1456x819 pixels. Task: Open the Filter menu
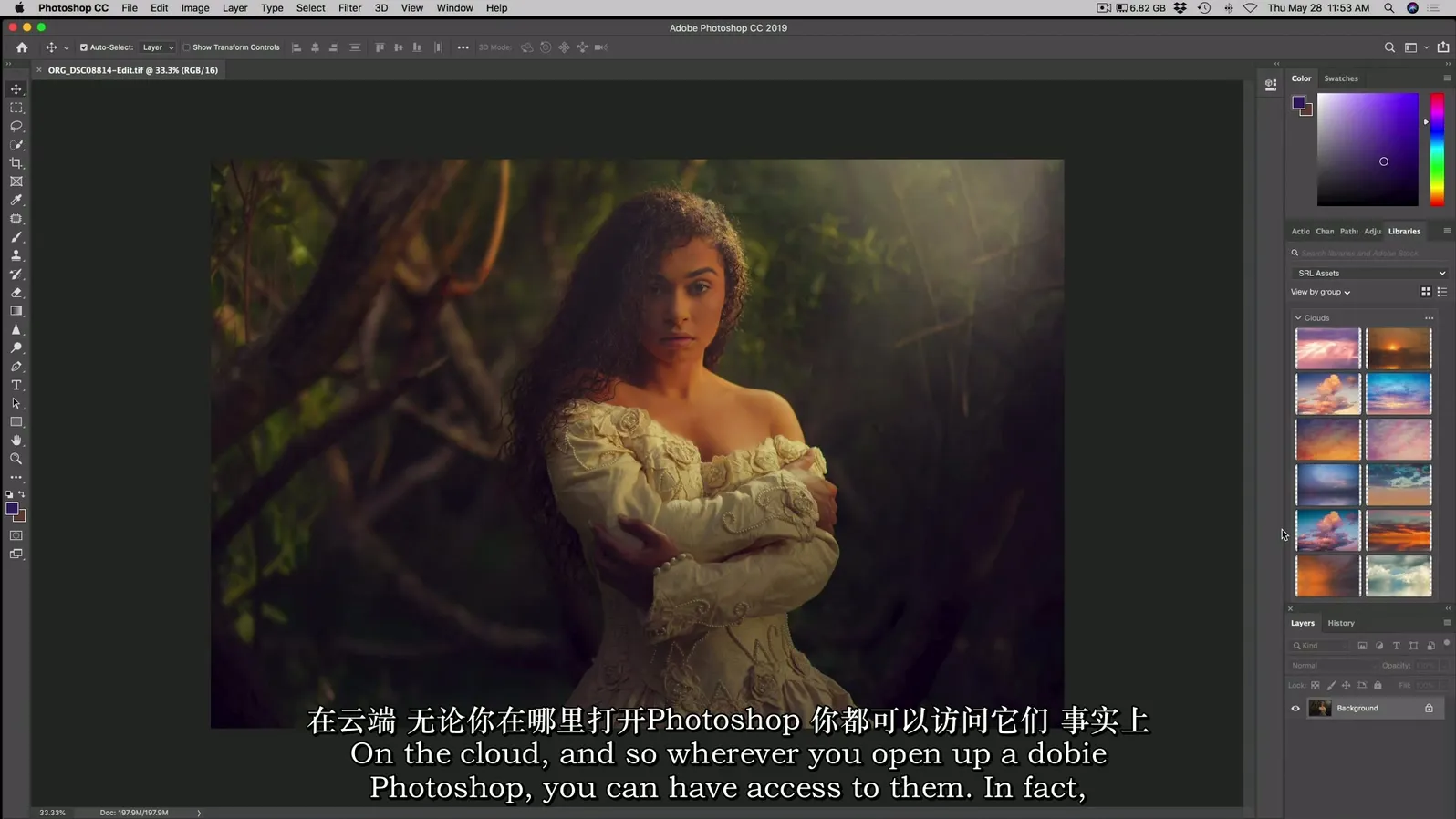(x=349, y=8)
